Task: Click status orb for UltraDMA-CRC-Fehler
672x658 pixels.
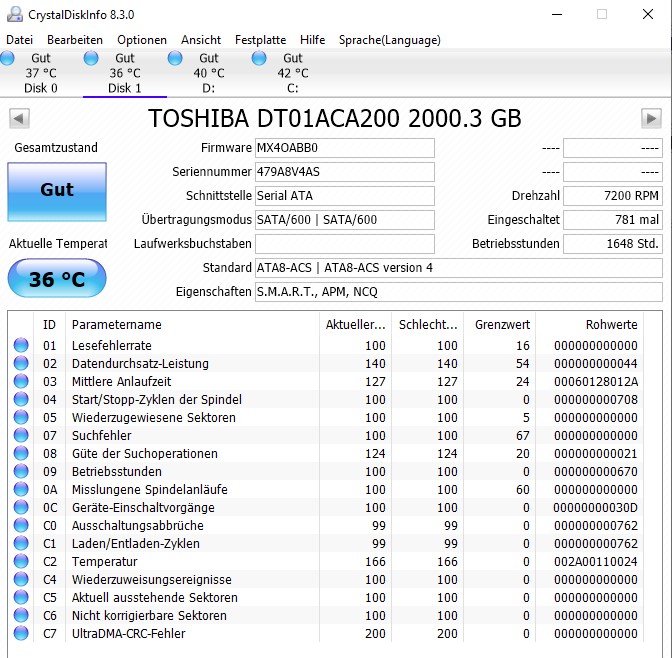Action: coord(21,633)
